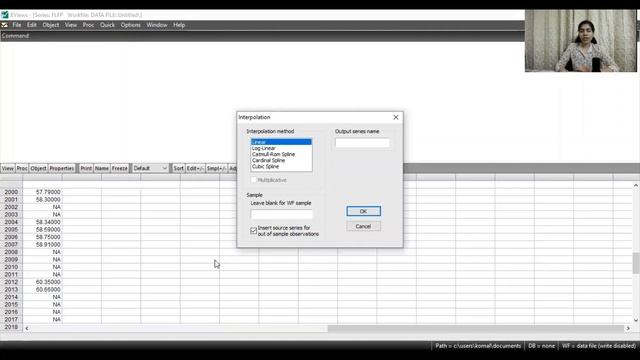Open the Edit menu
The image size is (640, 360).
coord(32,25)
